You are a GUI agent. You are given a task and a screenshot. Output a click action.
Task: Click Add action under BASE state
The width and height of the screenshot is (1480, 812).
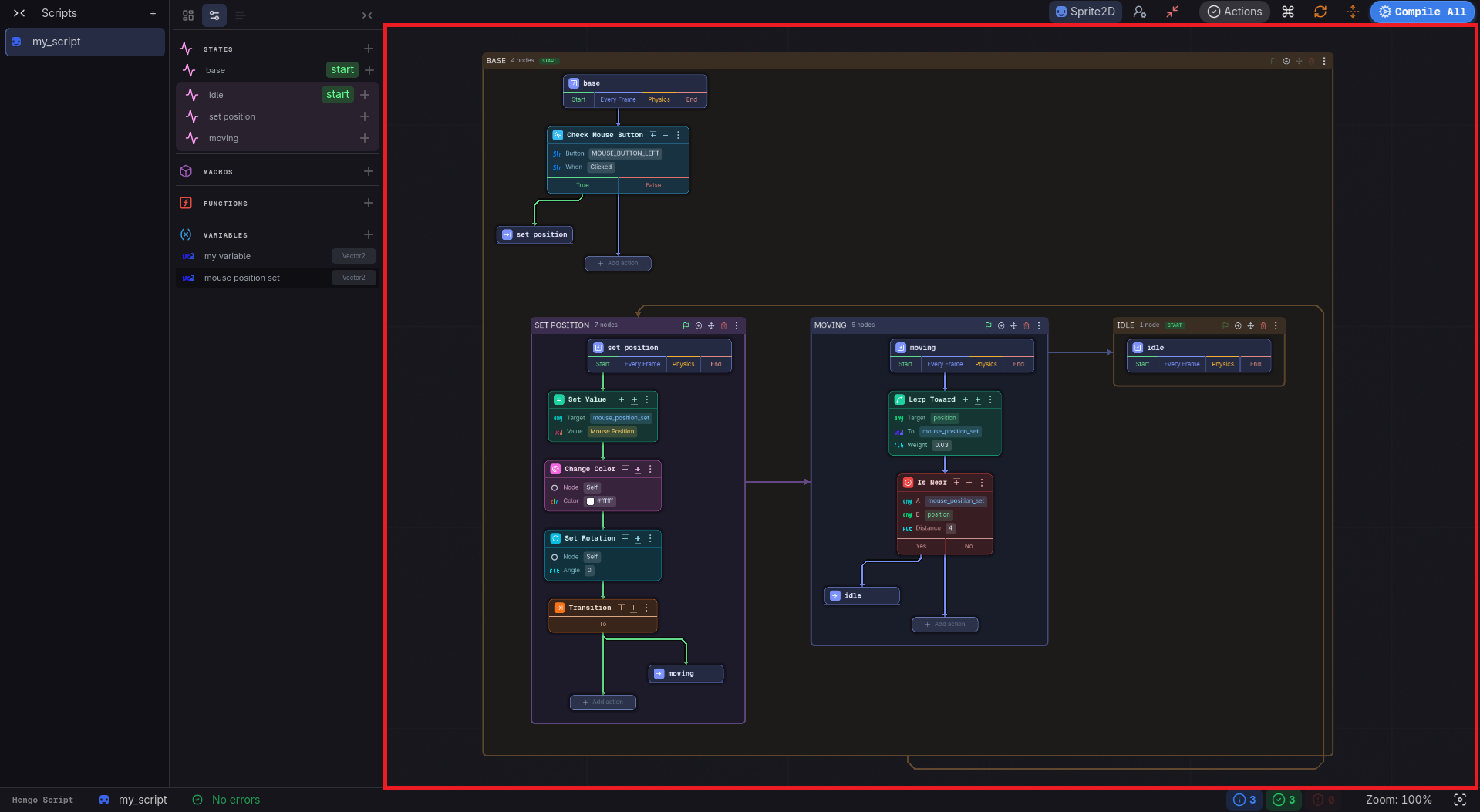click(618, 263)
